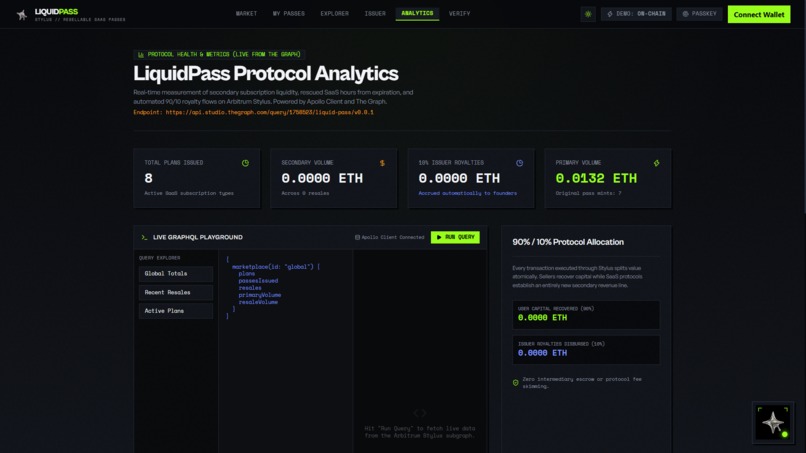Click the clock icon on Total Plans Issued card
806x453 pixels.
(245, 163)
